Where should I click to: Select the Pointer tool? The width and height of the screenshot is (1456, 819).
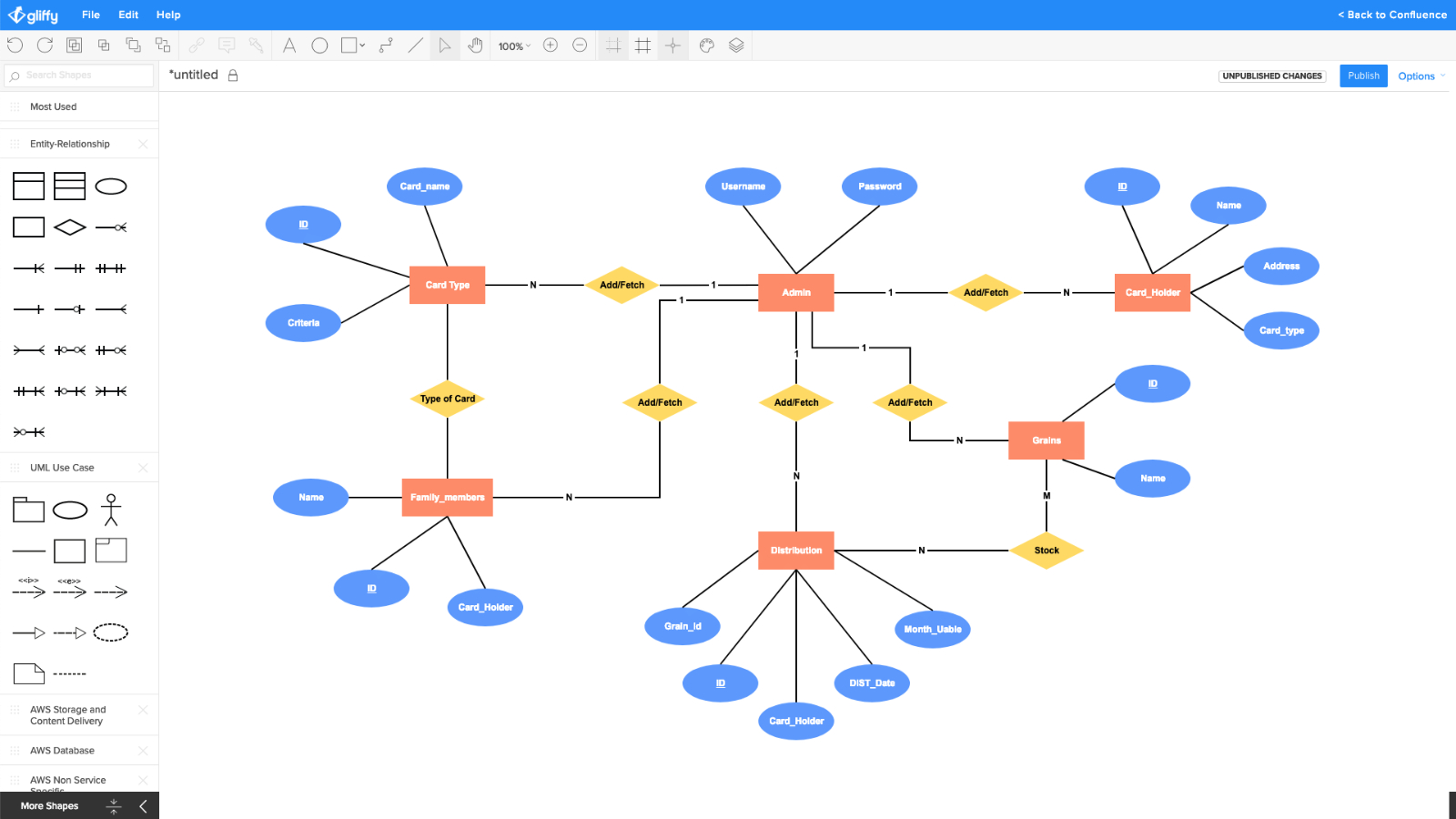(x=445, y=45)
